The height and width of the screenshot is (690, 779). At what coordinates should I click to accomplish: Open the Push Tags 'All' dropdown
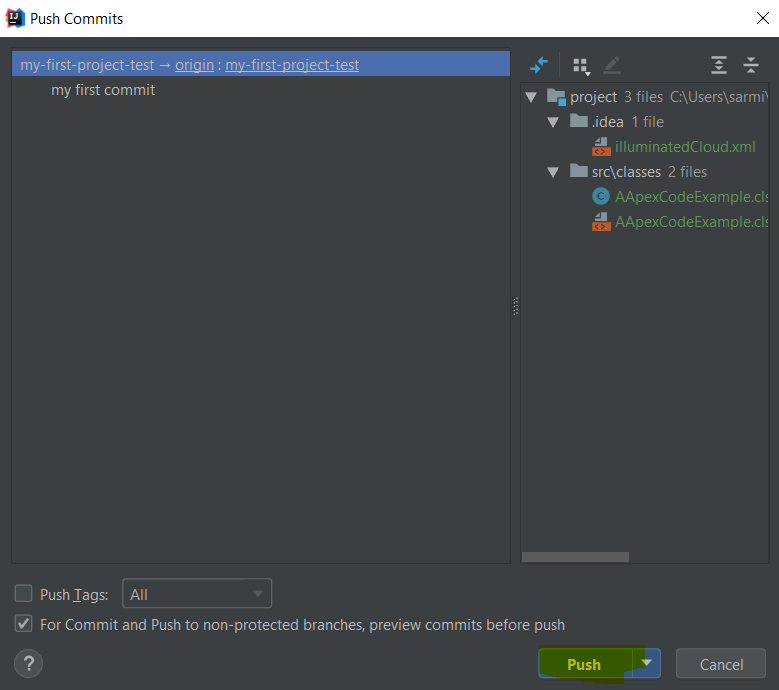tap(197, 594)
